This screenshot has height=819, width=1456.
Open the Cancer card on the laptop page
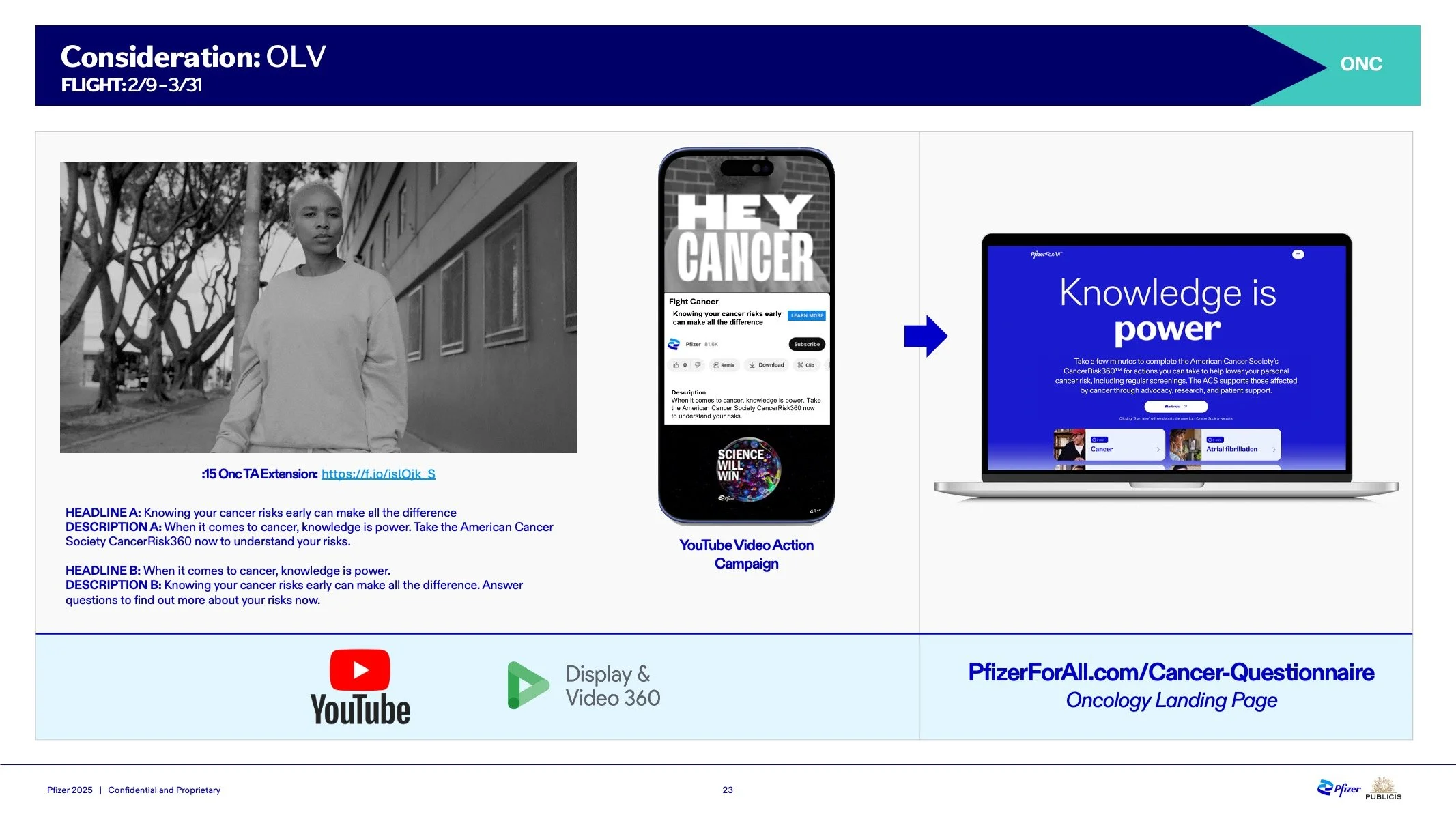1109,446
